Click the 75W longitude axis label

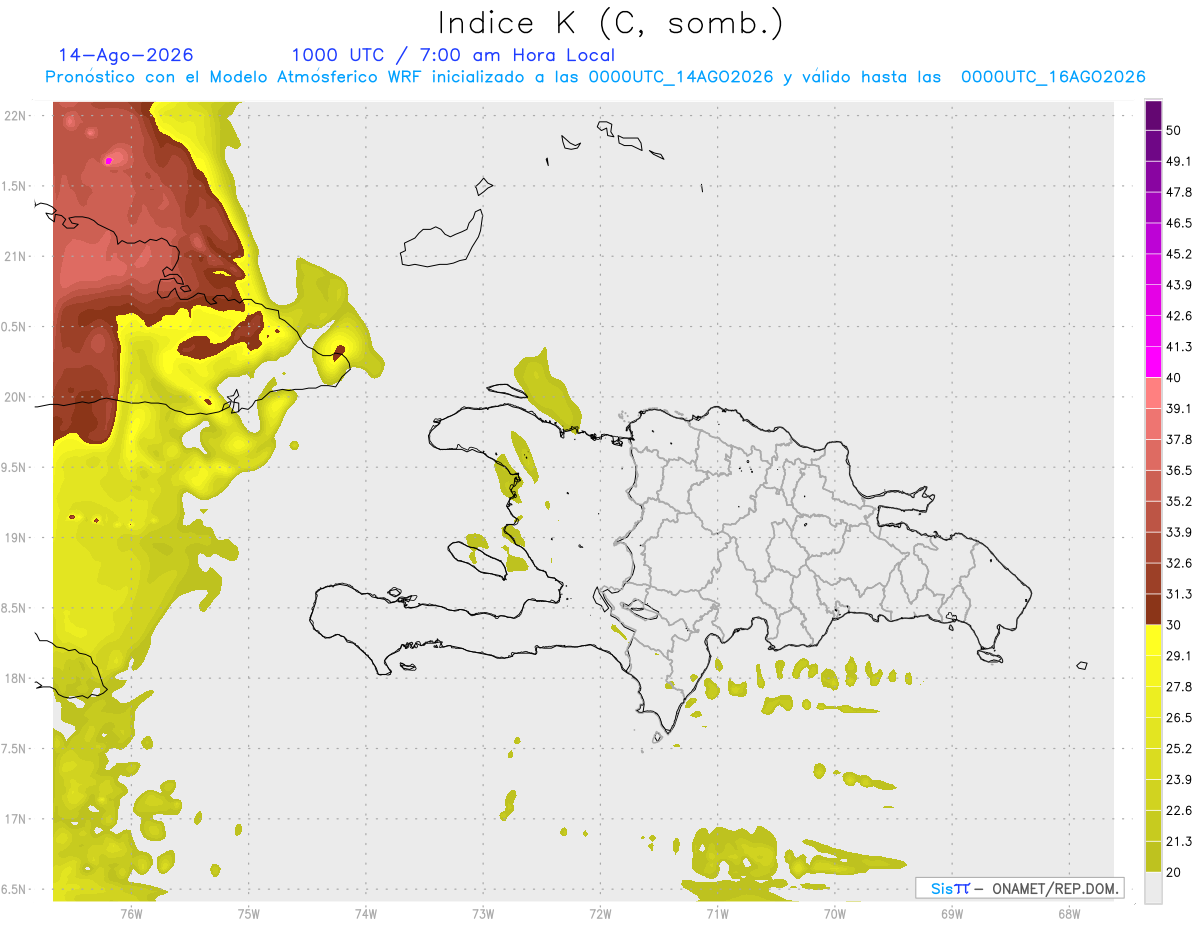point(248,913)
